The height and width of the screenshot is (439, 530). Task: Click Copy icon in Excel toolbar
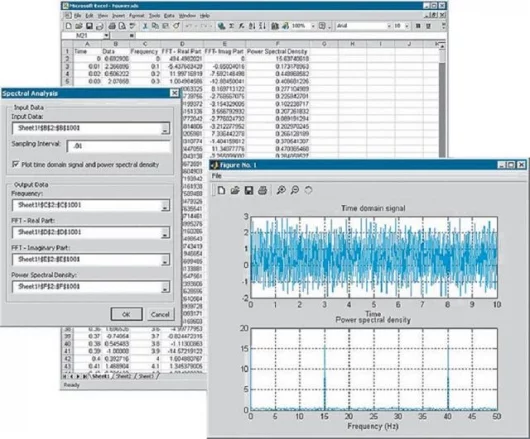click(155, 26)
